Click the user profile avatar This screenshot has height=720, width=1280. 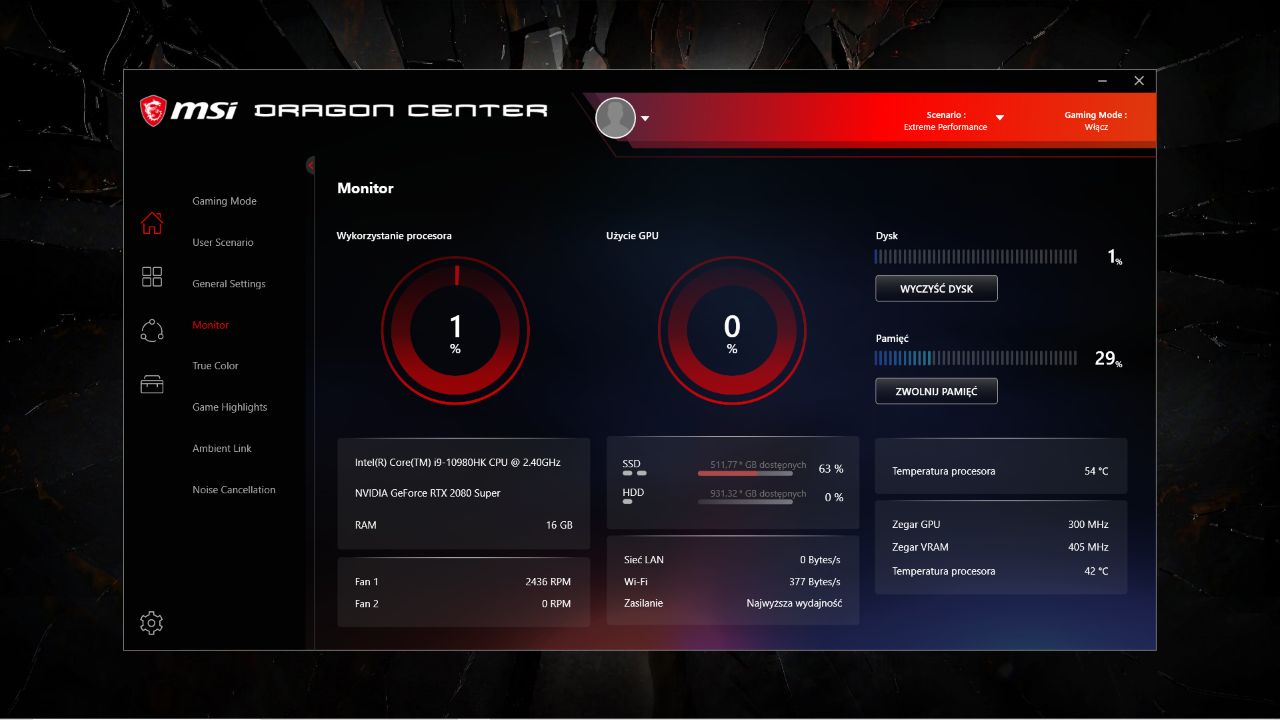615,118
